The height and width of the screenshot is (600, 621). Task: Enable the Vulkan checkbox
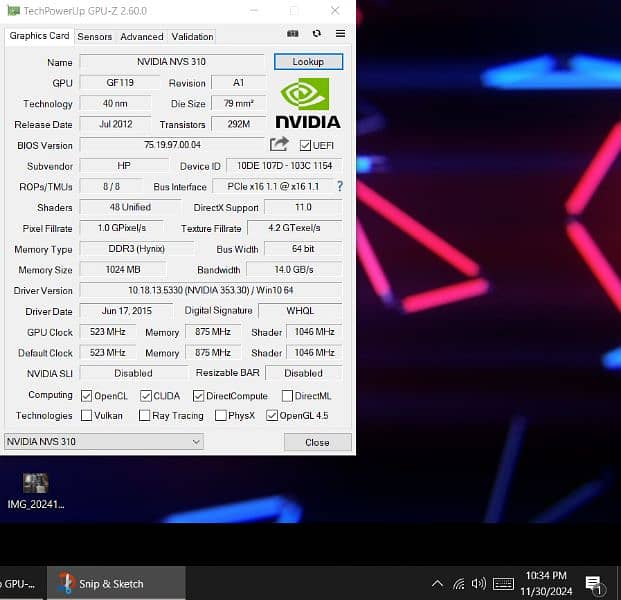86,416
